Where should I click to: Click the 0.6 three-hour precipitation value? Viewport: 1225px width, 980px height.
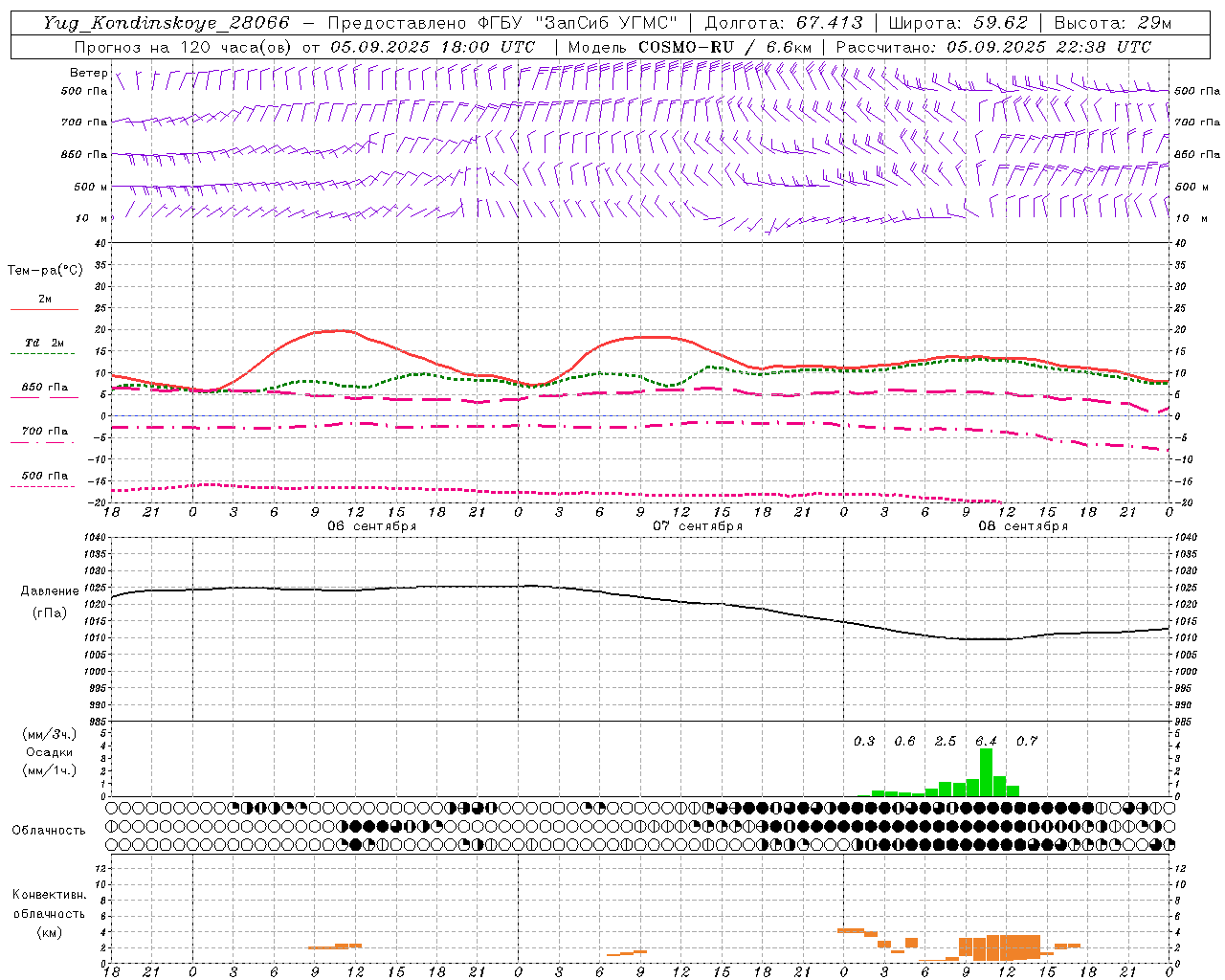[904, 741]
